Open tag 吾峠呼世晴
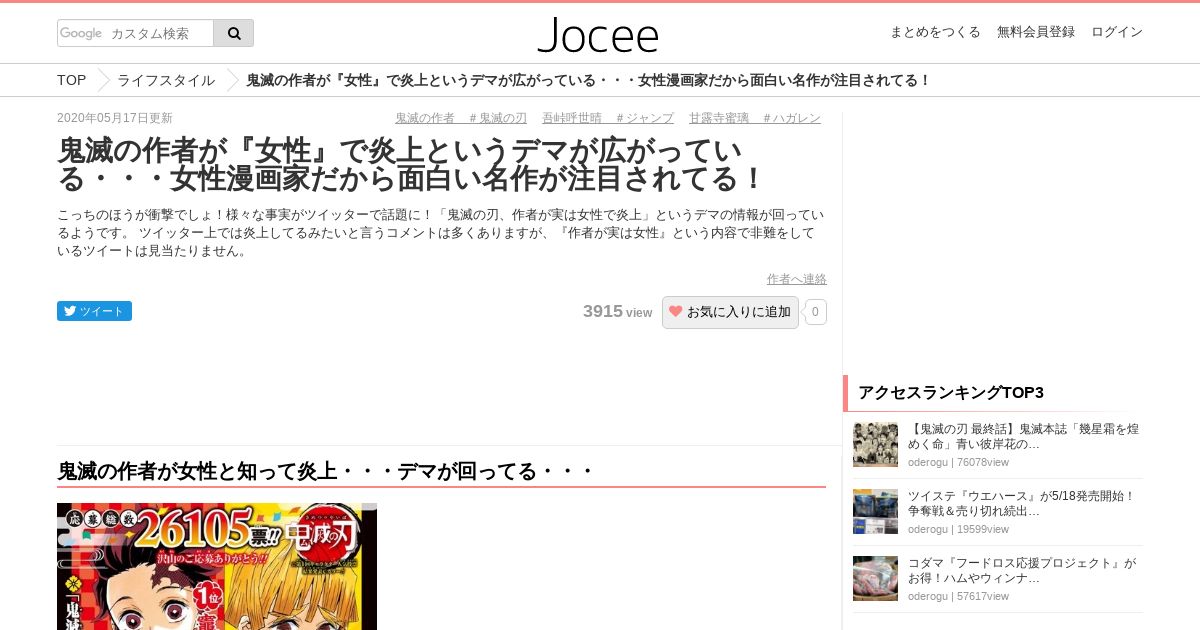The height and width of the screenshot is (630, 1200). click(x=572, y=118)
